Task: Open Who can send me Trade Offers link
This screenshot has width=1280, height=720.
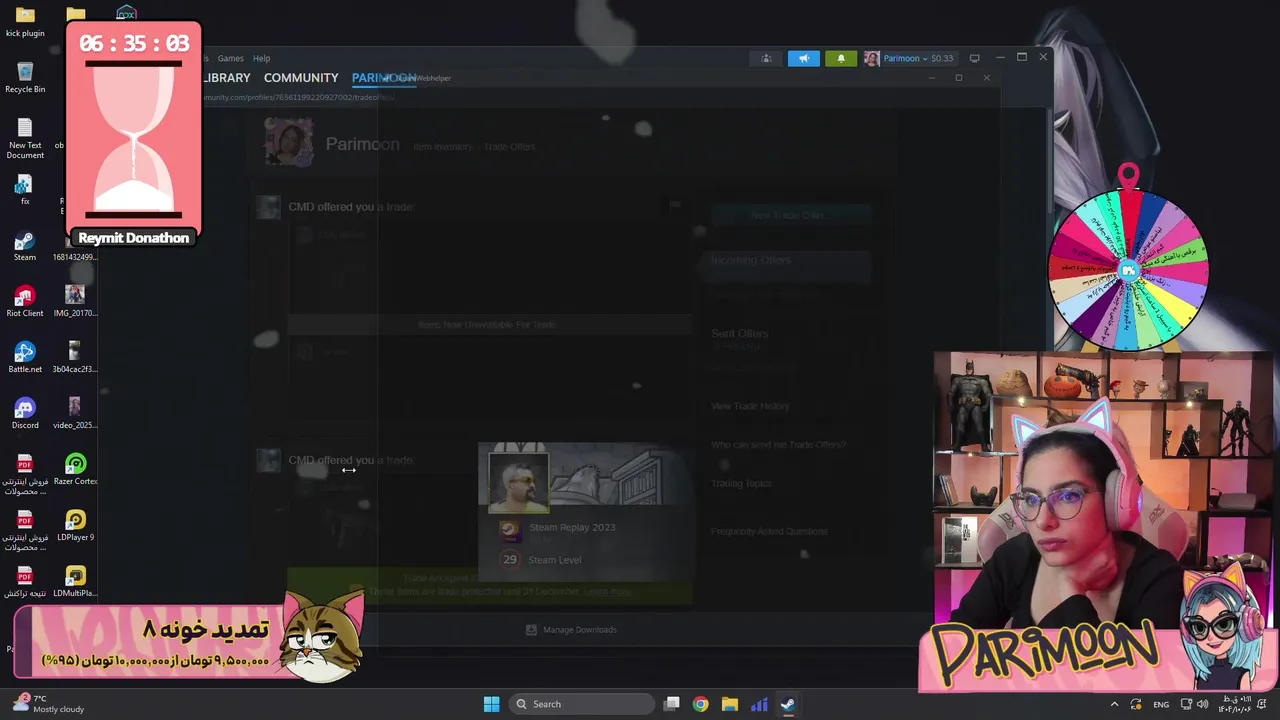Action: point(778,445)
